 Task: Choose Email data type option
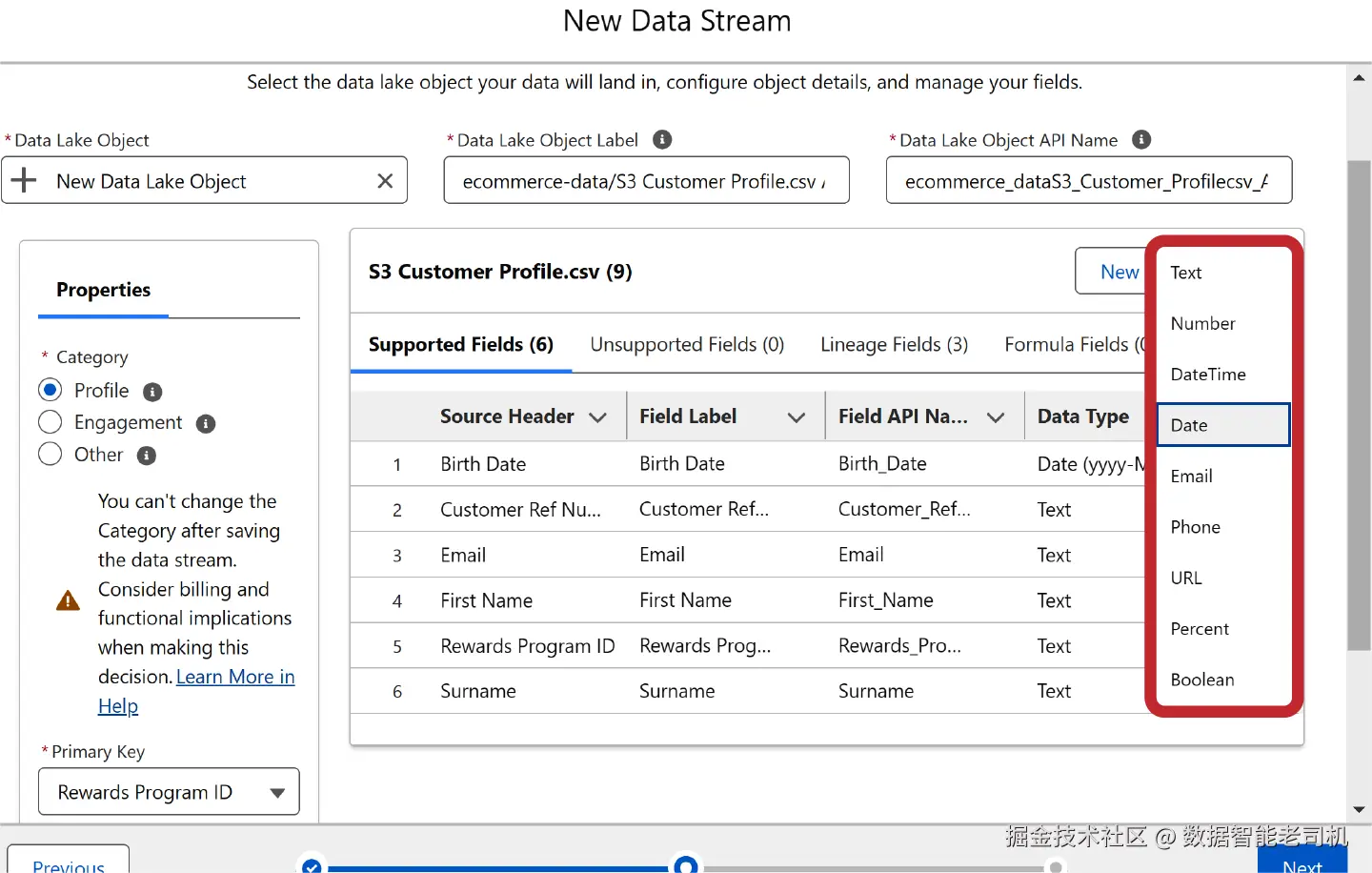1223,477
